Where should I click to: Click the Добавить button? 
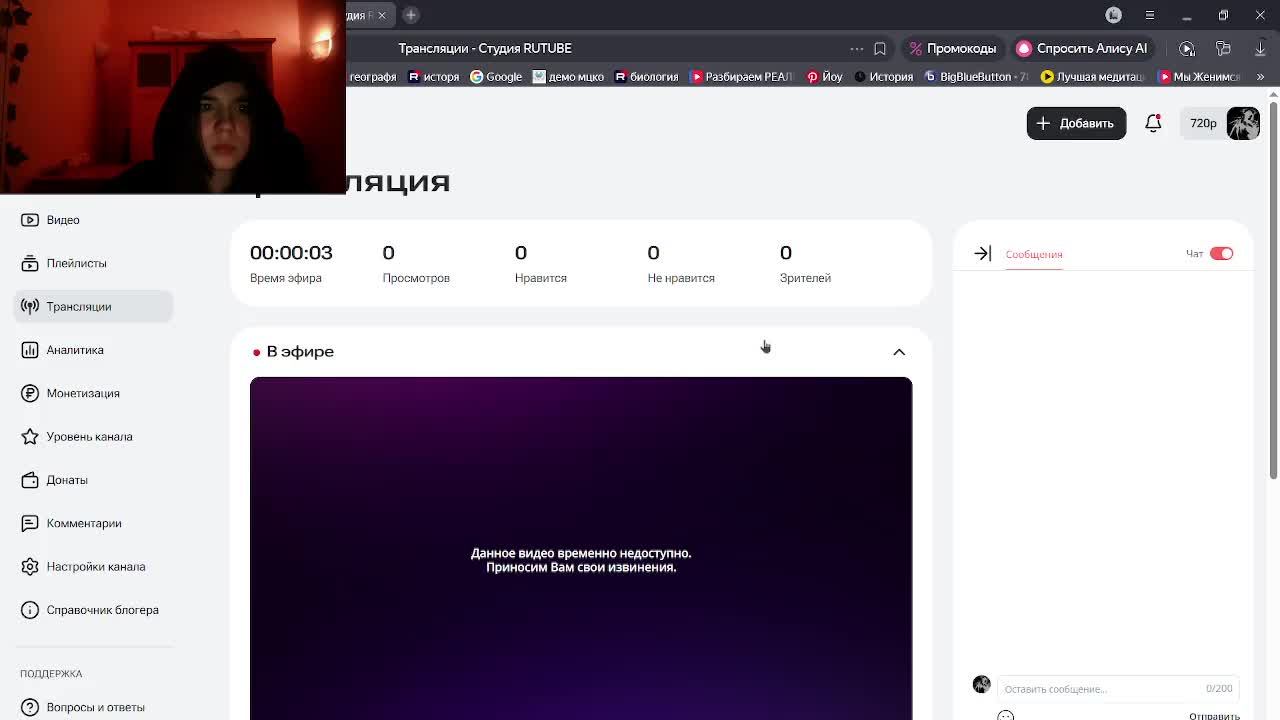(x=1076, y=123)
